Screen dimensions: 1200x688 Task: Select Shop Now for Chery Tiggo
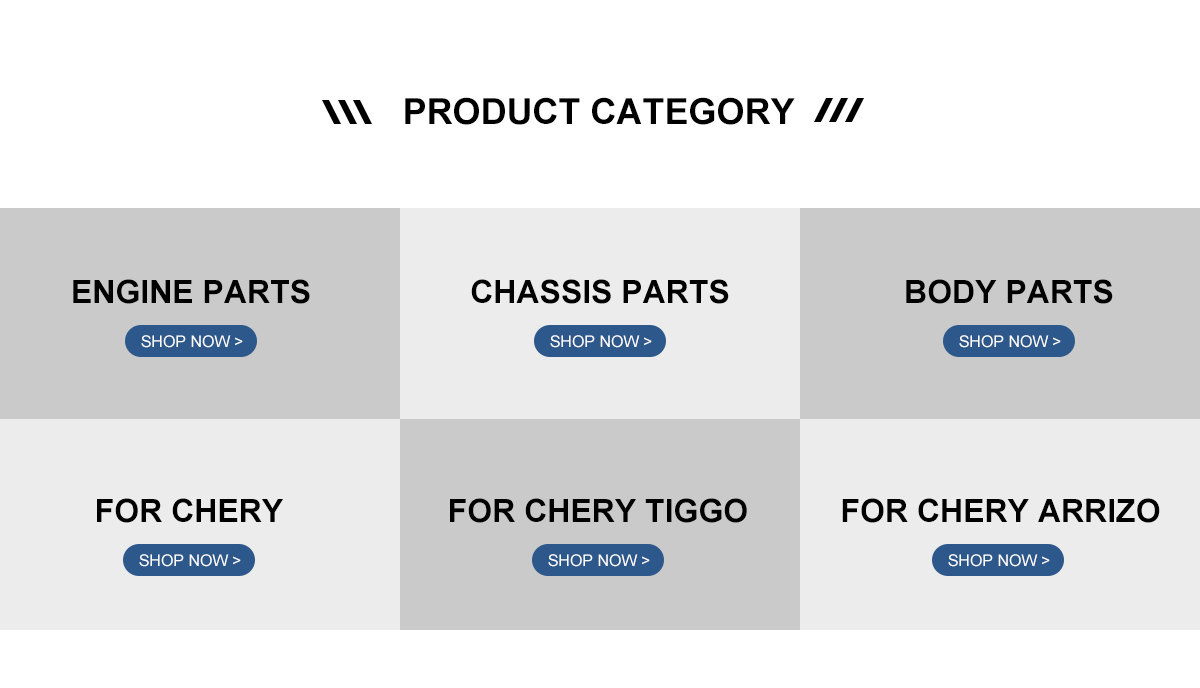point(597,560)
